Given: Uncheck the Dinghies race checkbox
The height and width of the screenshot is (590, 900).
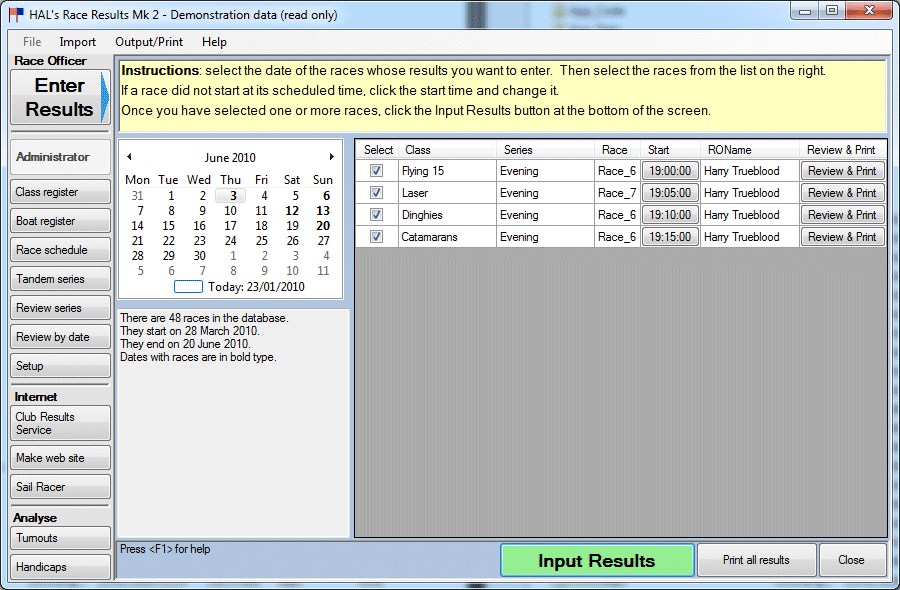Looking at the screenshot, I should click(377, 215).
